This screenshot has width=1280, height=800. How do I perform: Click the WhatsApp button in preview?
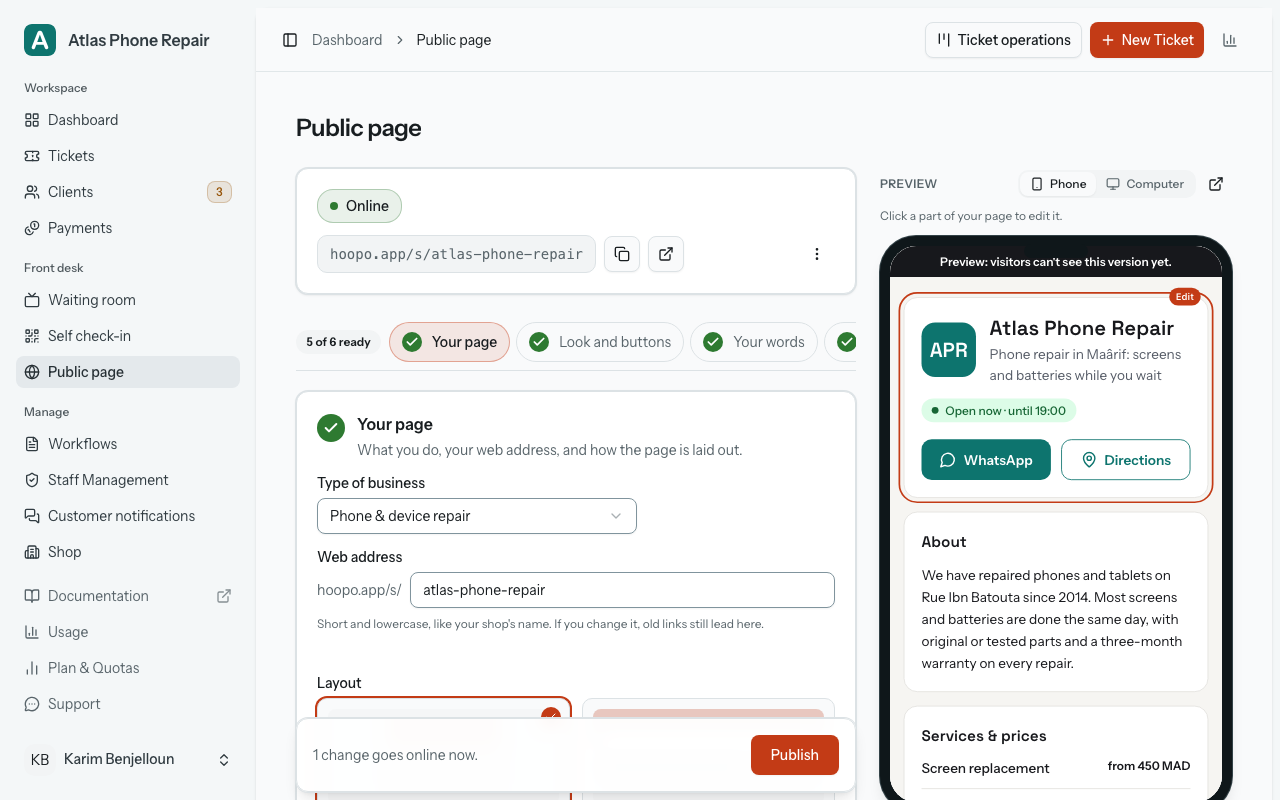click(x=986, y=460)
